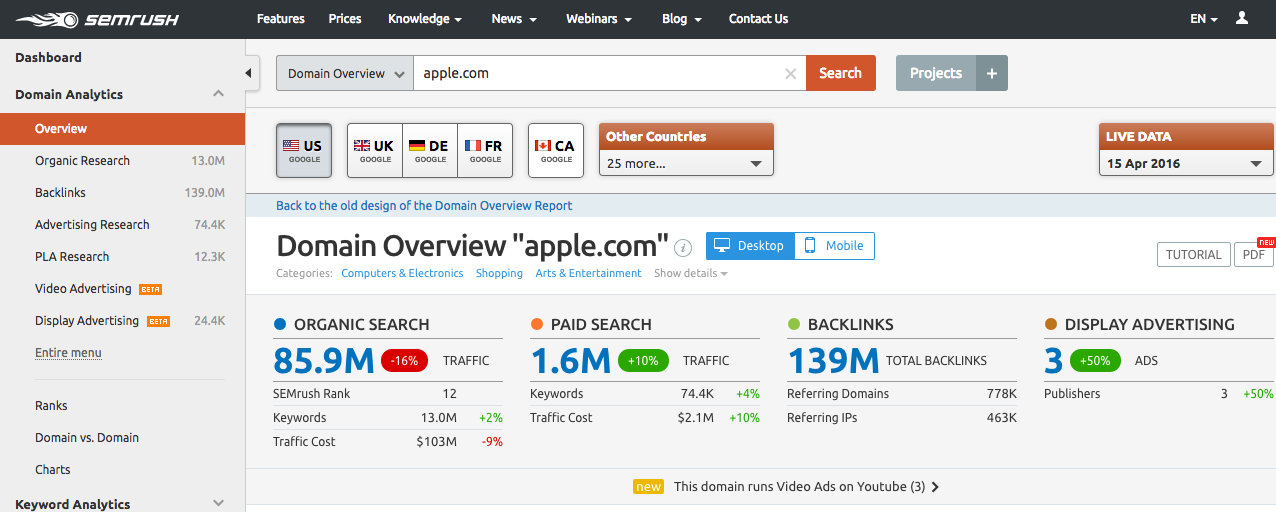Select the CA Google database flag
Viewport: 1276px width, 512px height.
click(556, 150)
